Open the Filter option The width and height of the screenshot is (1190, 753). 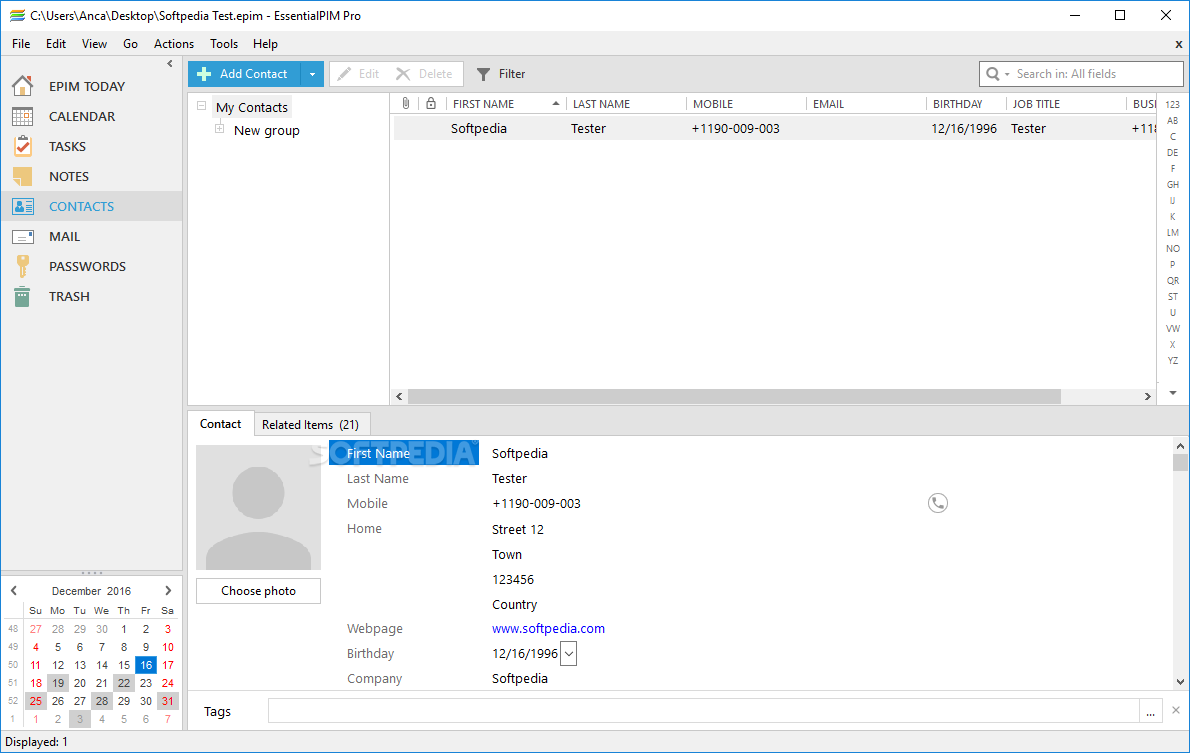[x=501, y=74]
